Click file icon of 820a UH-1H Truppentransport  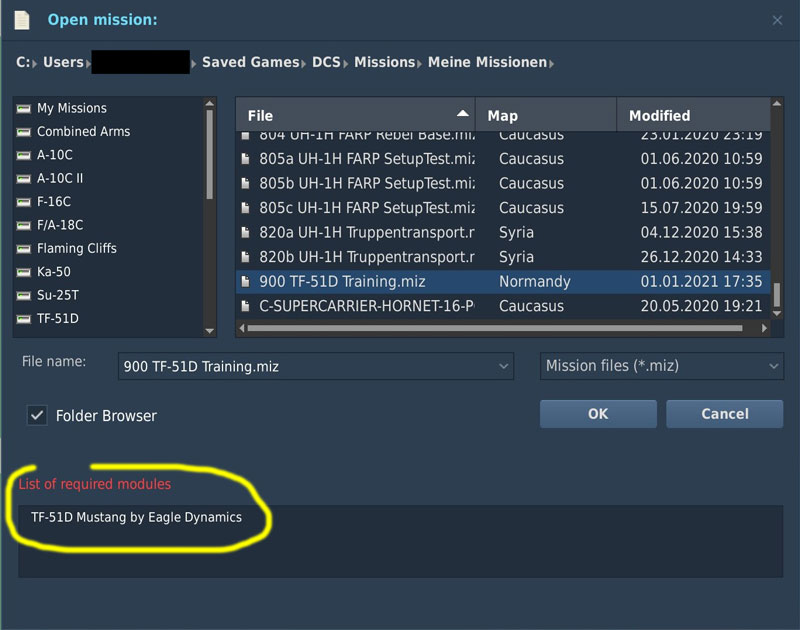(245, 232)
